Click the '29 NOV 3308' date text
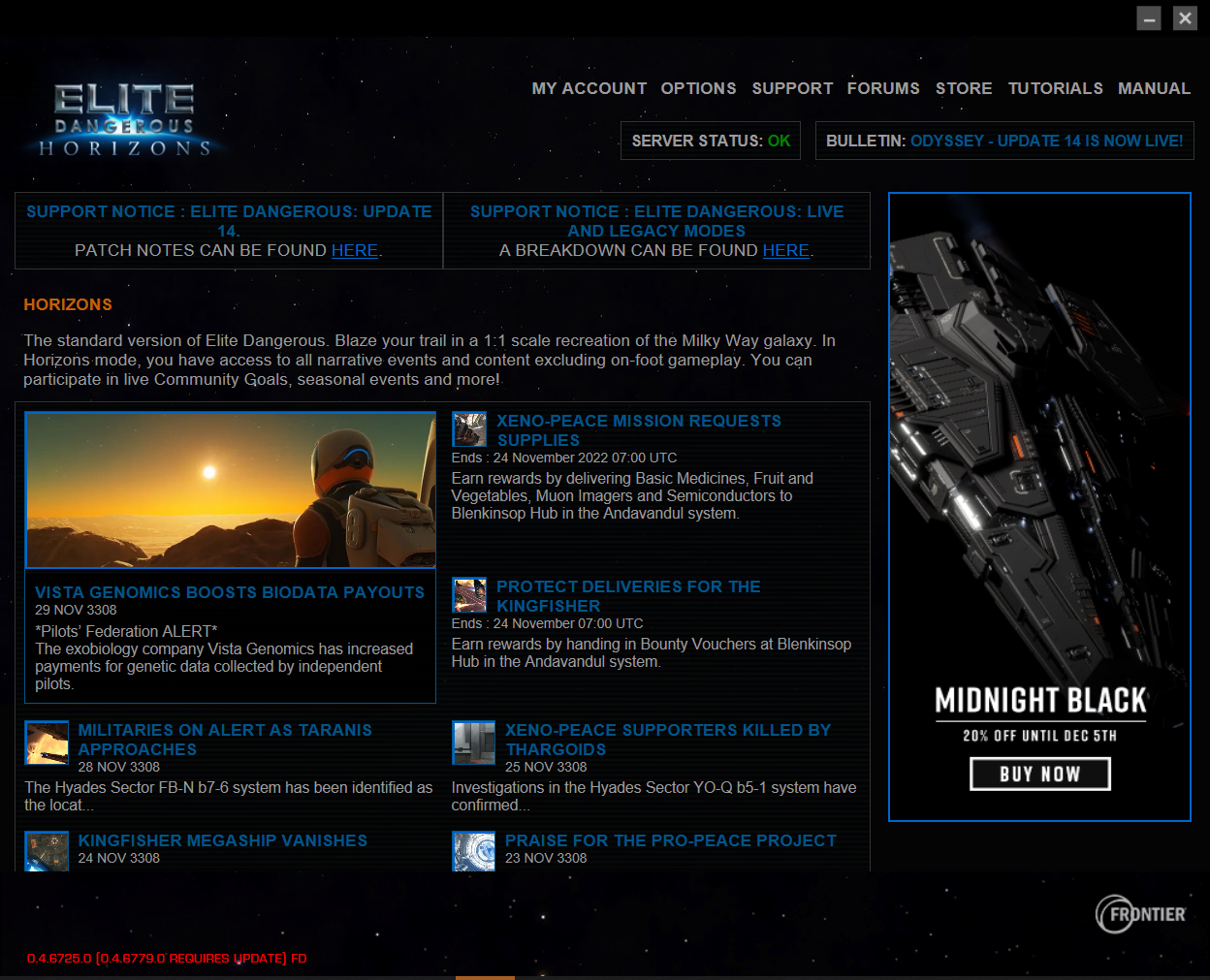Viewport: 1210px width, 980px height. pyautogui.click(x=76, y=610)
